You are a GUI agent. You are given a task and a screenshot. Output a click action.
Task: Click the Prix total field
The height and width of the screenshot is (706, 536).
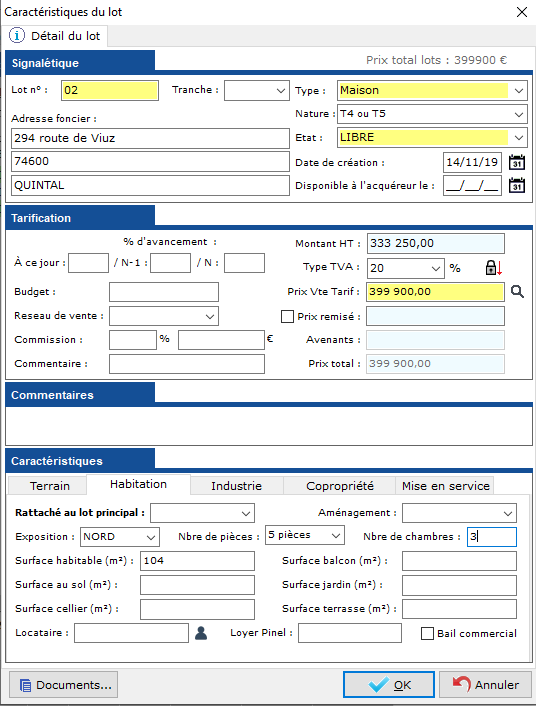click(x=436, y=364)
